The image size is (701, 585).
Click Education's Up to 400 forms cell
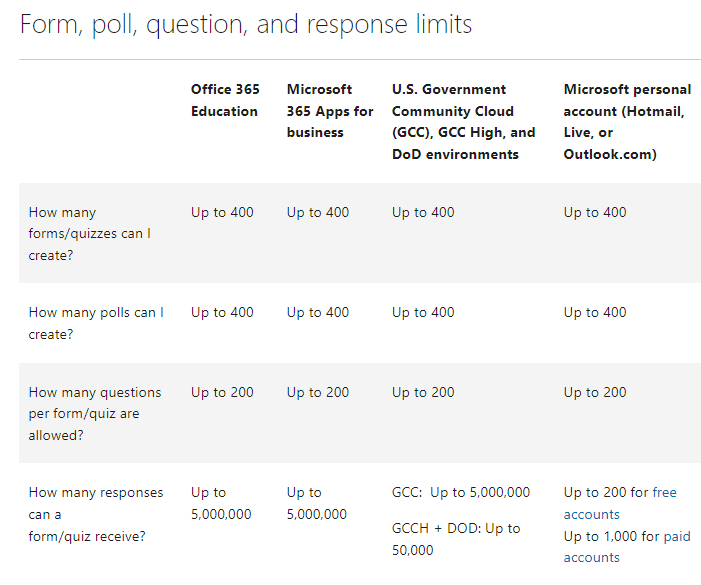[x=222, y=212]
